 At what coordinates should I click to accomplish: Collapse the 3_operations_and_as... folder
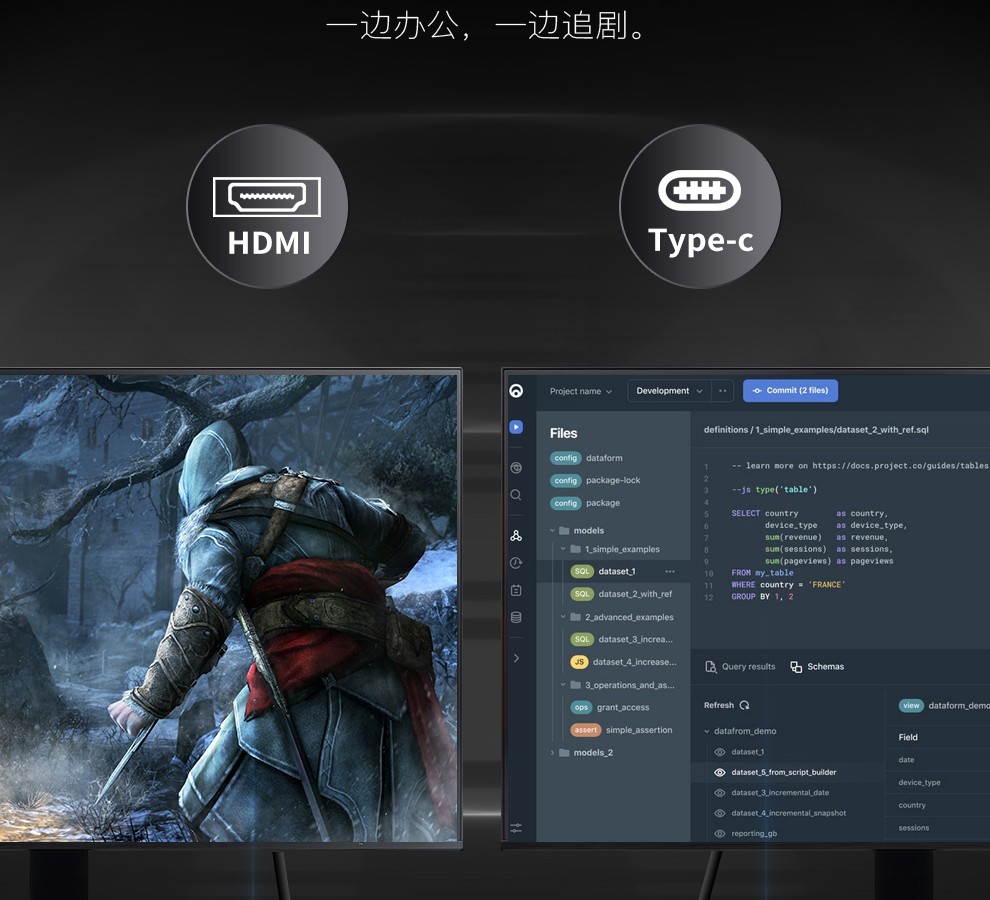(x=563, y=685)
